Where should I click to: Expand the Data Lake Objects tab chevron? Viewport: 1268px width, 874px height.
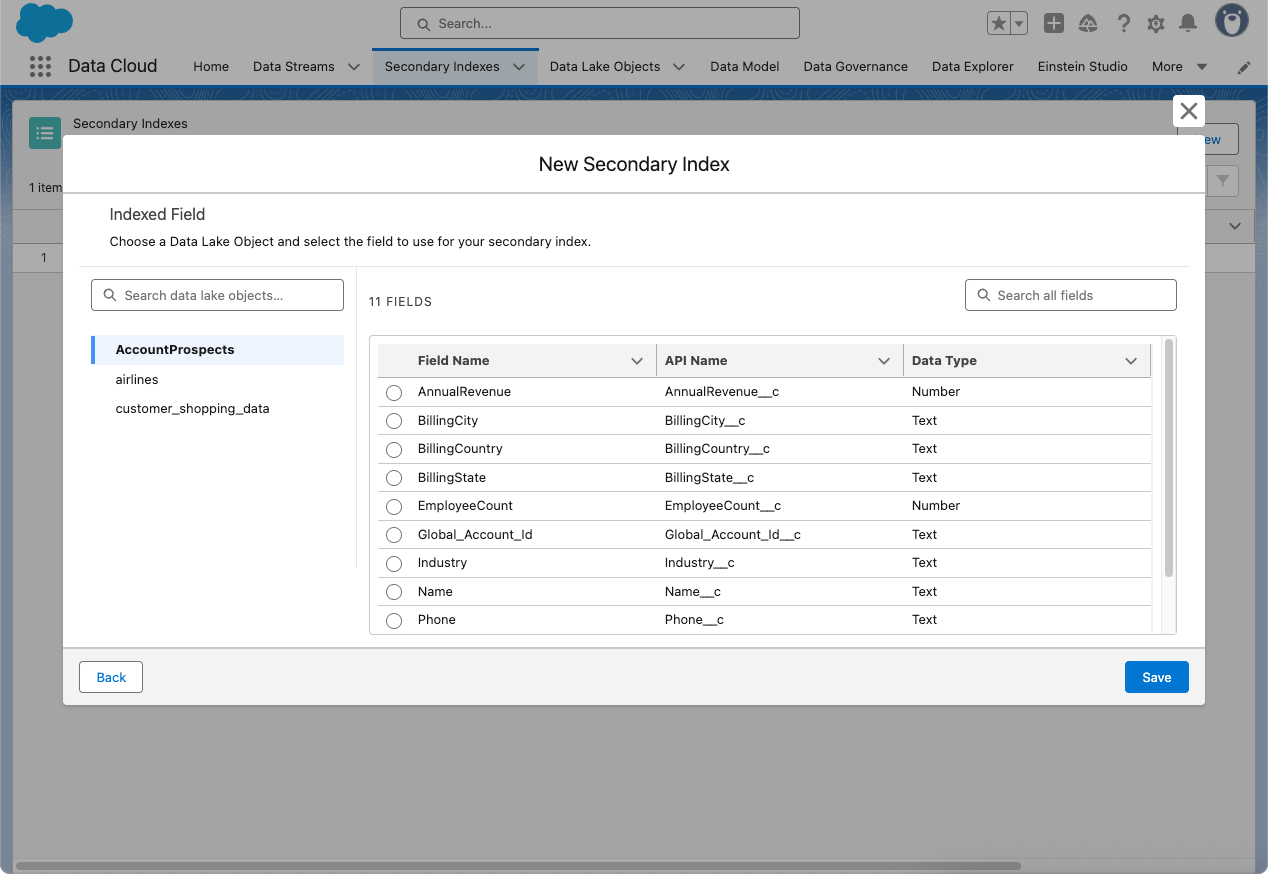click(679, 67)
